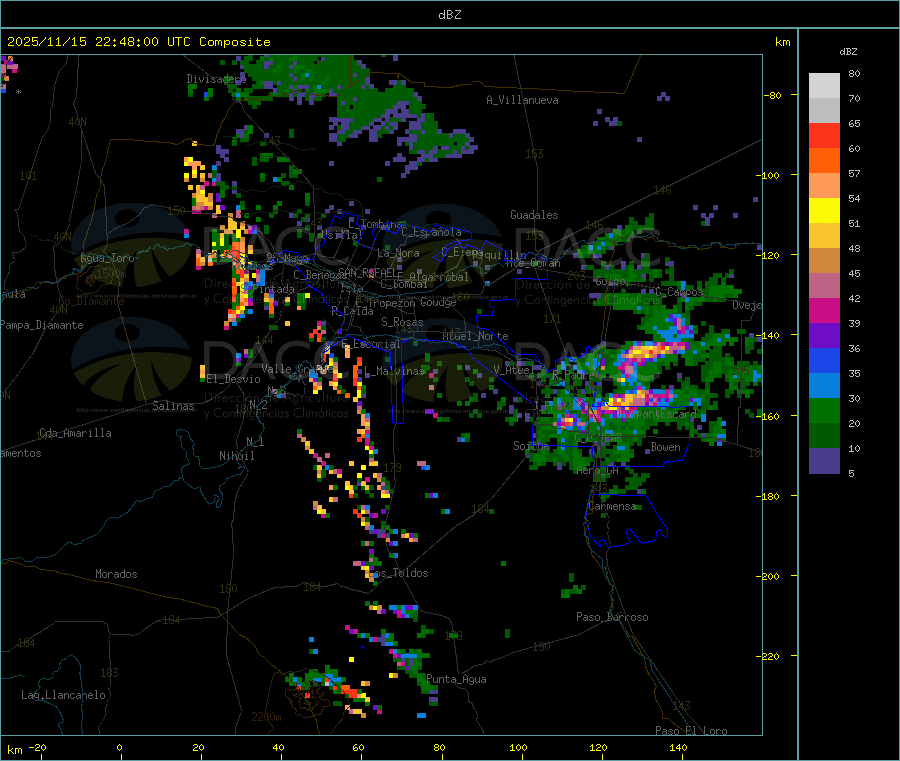Click the Salinas location label
The image size is (900, 761).
click(173, 406)
